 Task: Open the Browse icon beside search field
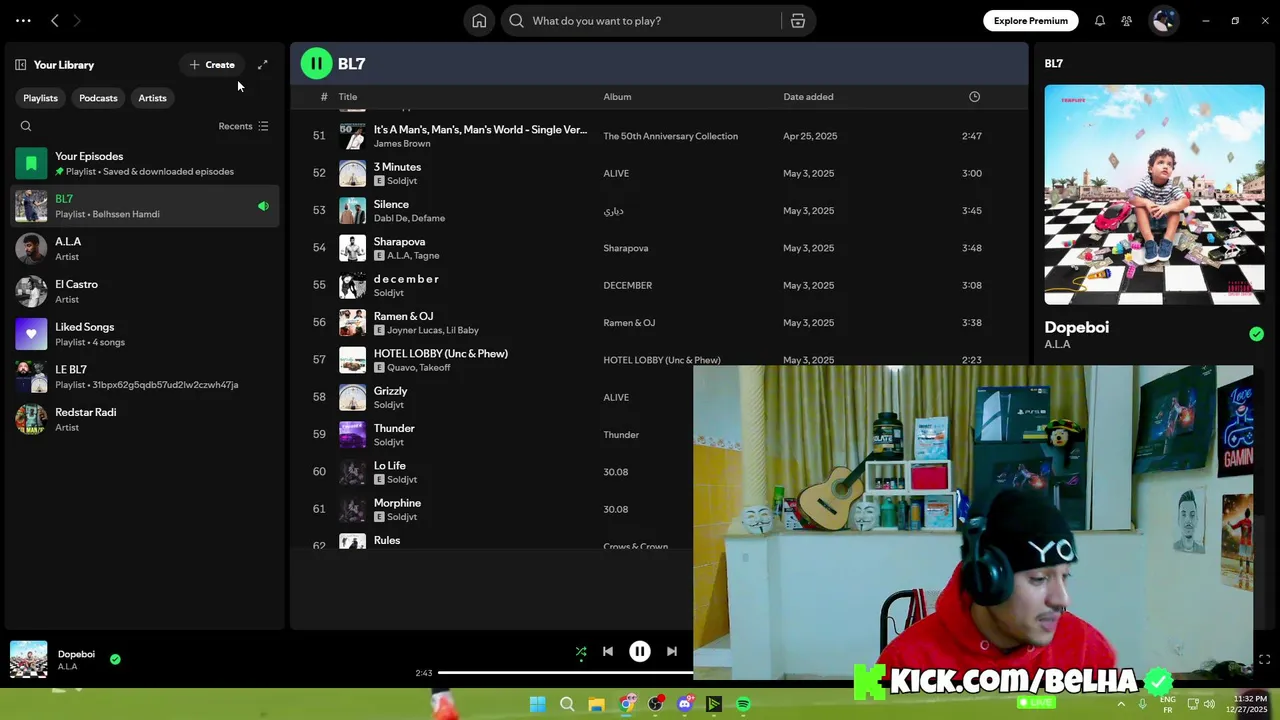(x=798, y=21)
